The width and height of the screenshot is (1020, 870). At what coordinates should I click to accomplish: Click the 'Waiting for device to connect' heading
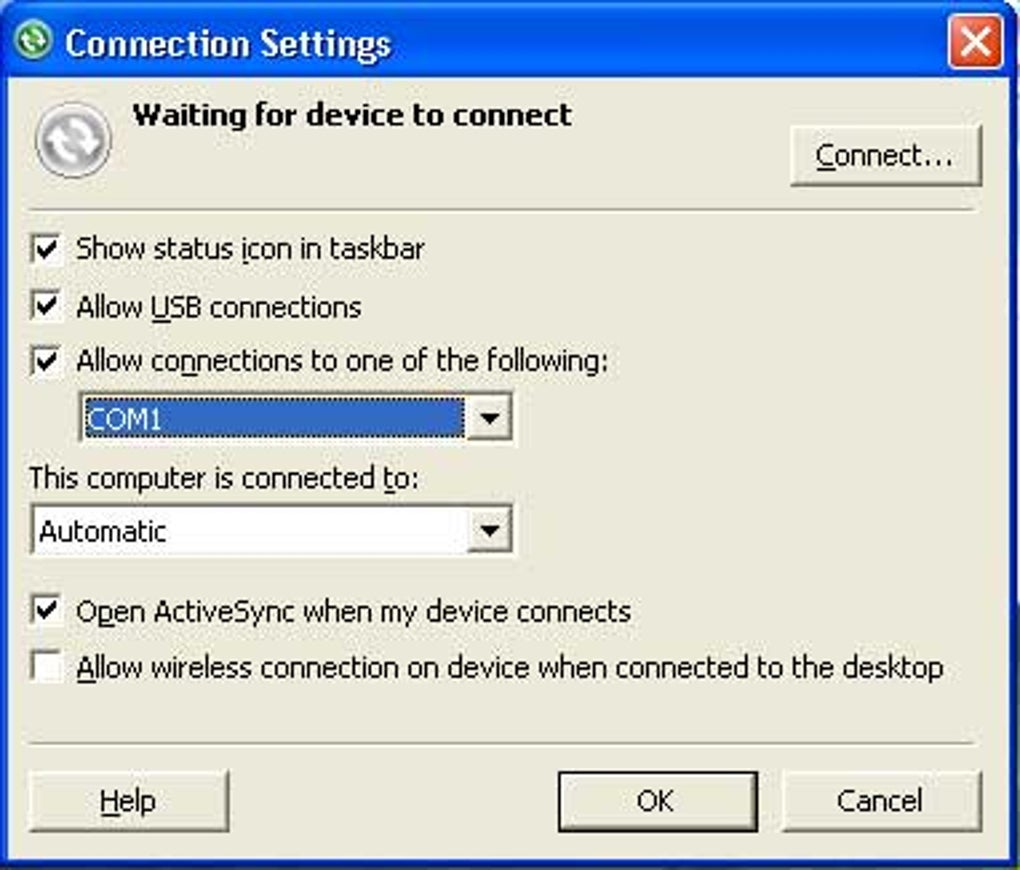352,115
